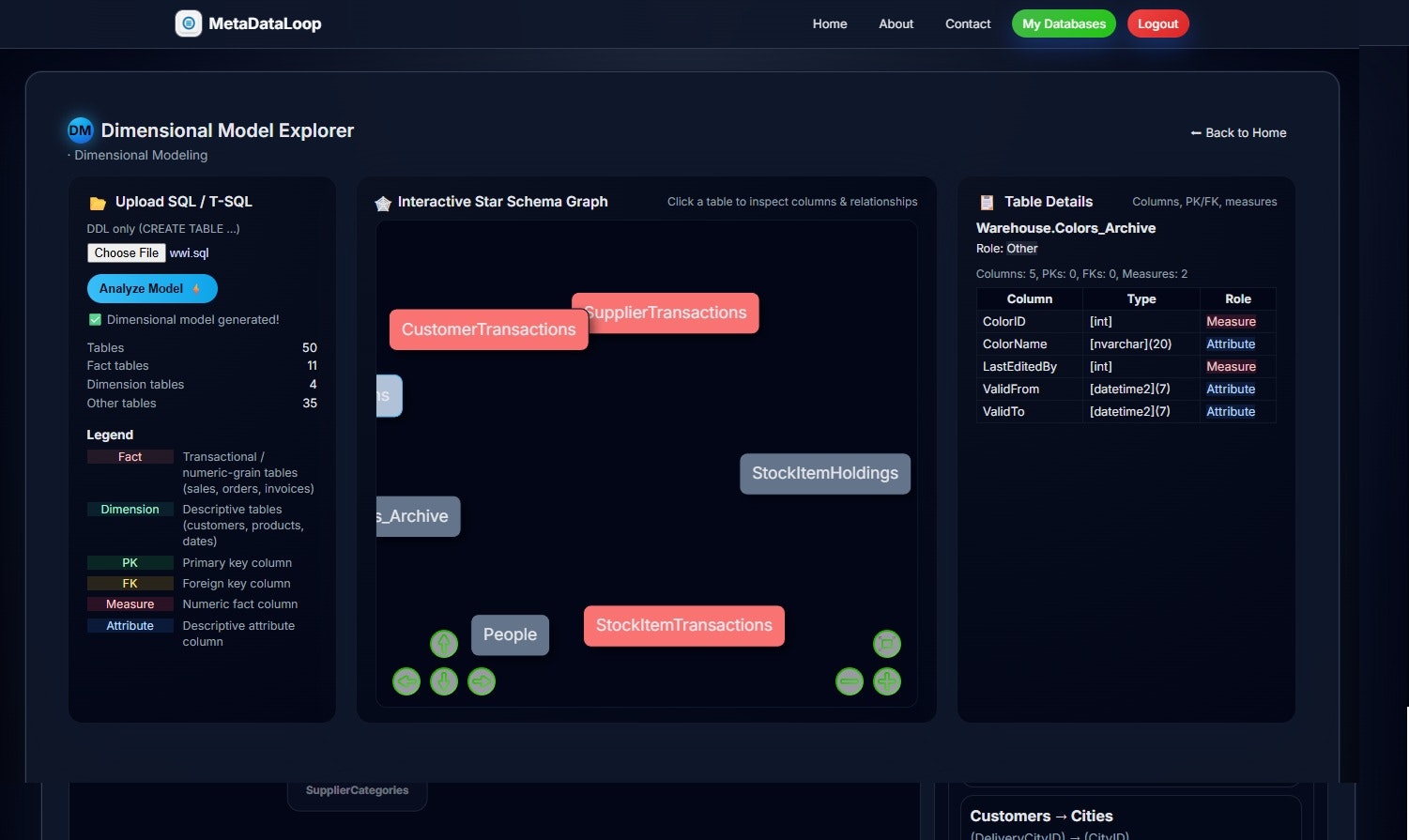The width and height of the screenshot is (1409, 840).
Task: Select the StockItemHoldings table node
Action: point(824,473)
